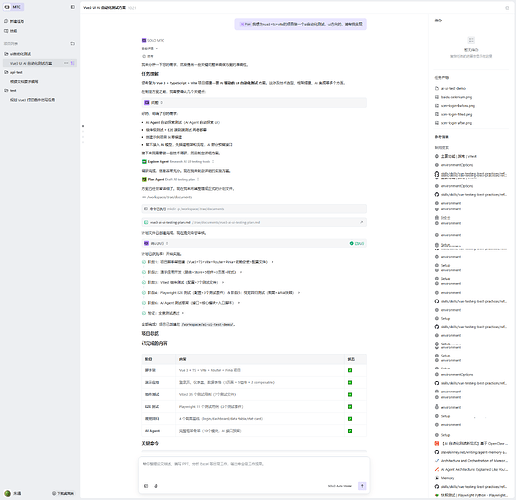
Task: Click the send arrow button in chat box
Action: (362, 486)
